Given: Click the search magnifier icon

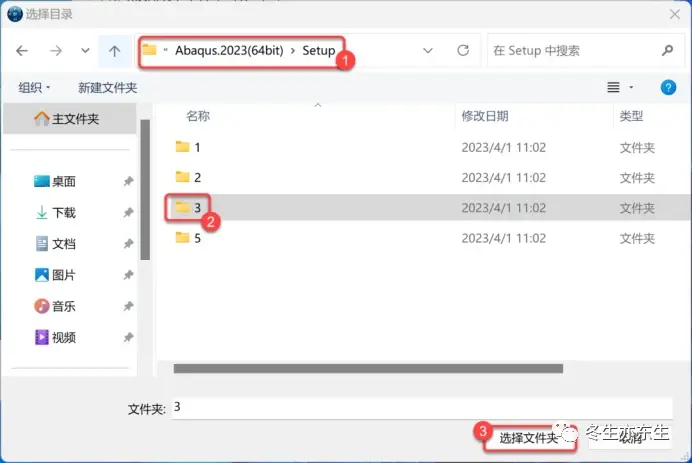Looking at the screenshot, I should point(667,50).
